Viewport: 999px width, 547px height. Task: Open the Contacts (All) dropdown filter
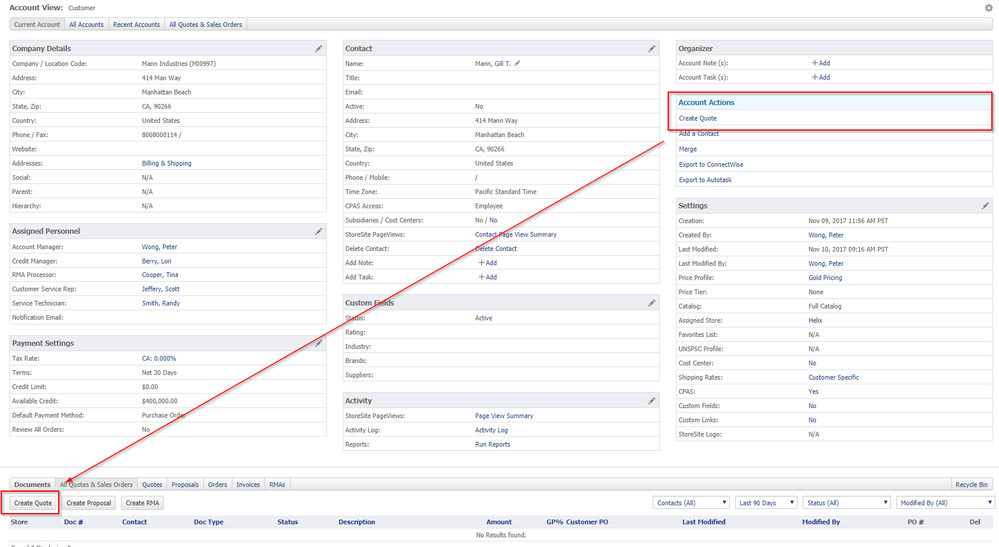(691, 503)
